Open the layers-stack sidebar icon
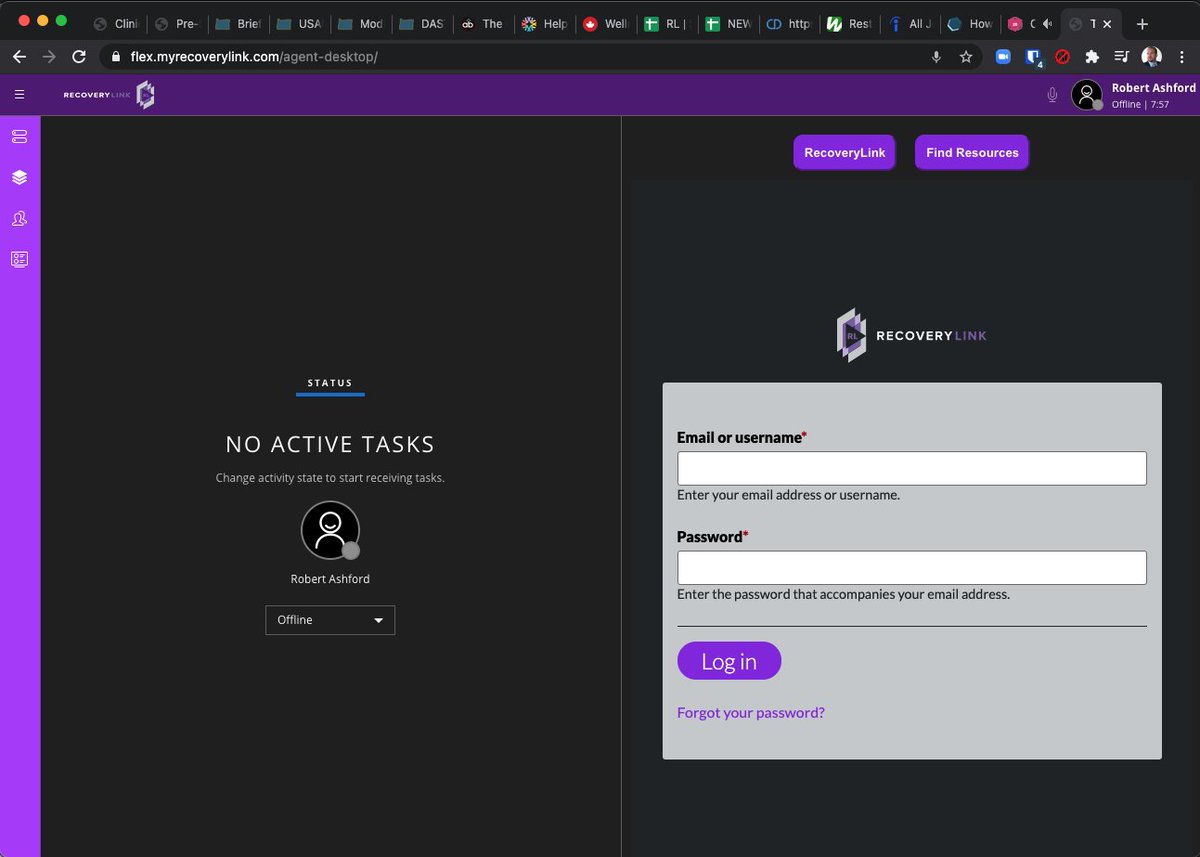Image resolution: width=1200 pixels, height=857 pixels. 20,177
